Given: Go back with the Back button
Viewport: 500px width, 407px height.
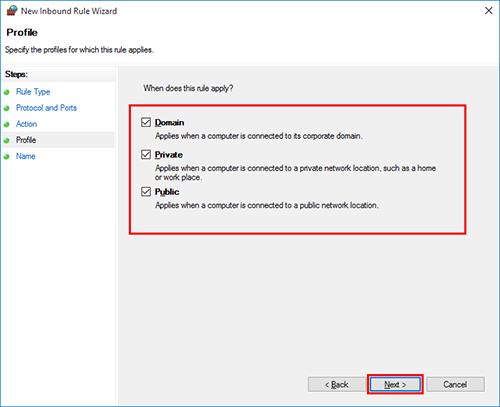Looking at the screenshot, I should tap(337, 384).
